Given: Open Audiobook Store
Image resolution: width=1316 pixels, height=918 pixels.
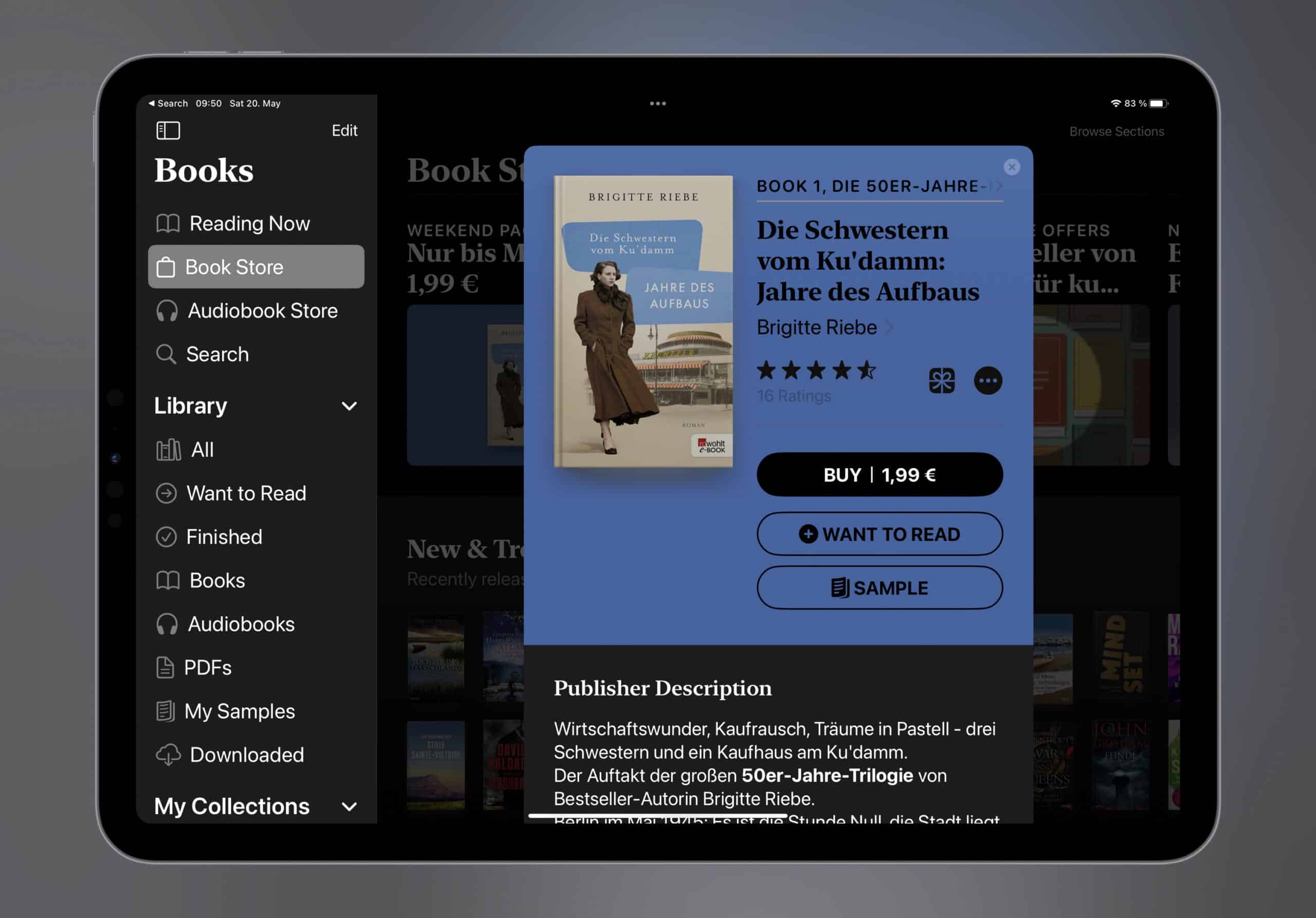Looking at the screenshot, I should click(x=255, y=310).
